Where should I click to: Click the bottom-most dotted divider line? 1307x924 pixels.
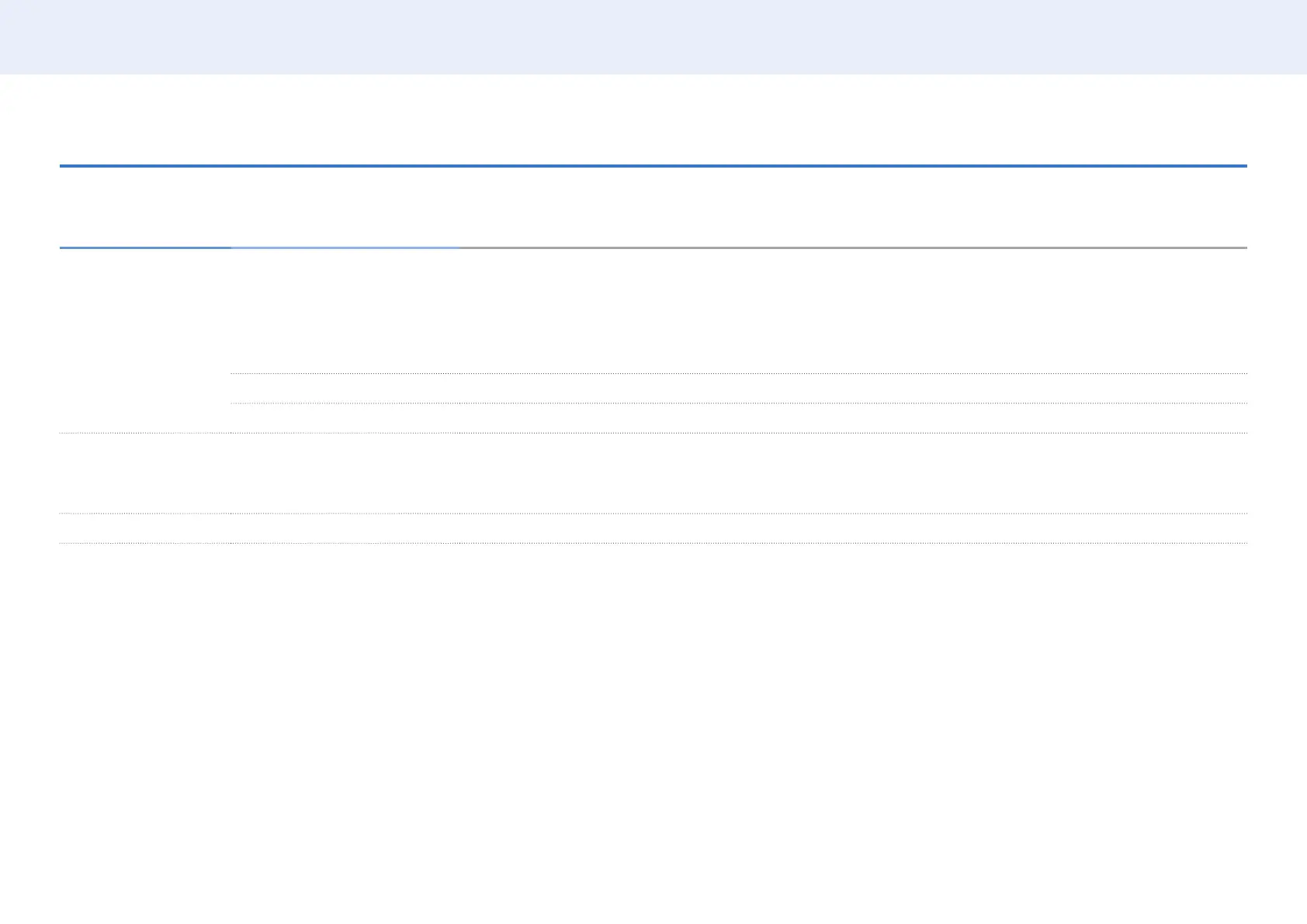(x=653, y=543)
